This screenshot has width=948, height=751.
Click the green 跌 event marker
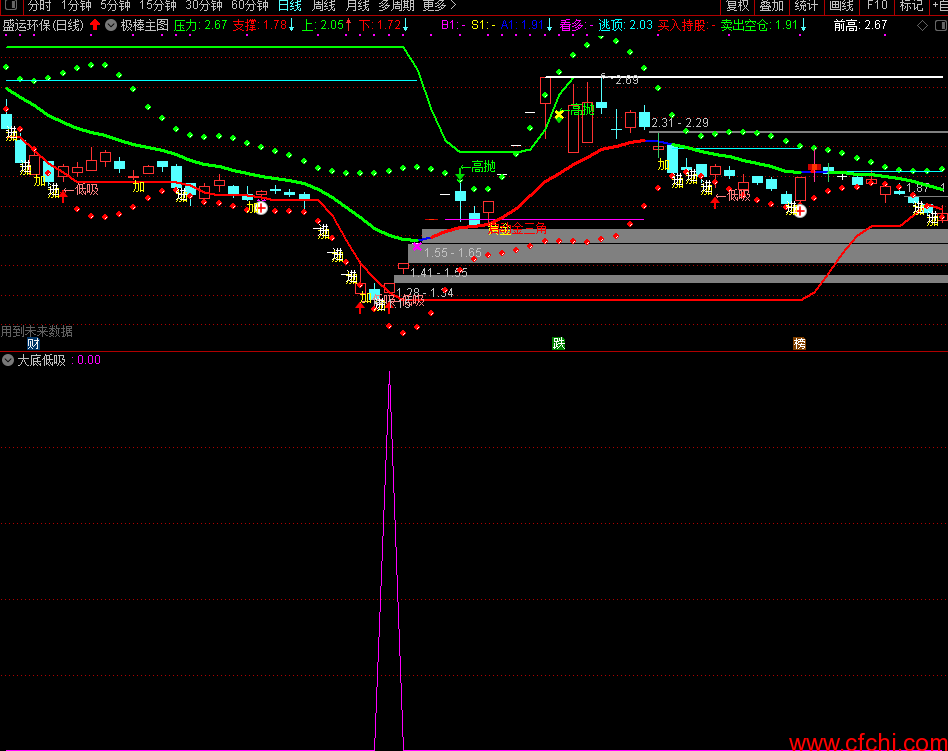pos(559,343)
